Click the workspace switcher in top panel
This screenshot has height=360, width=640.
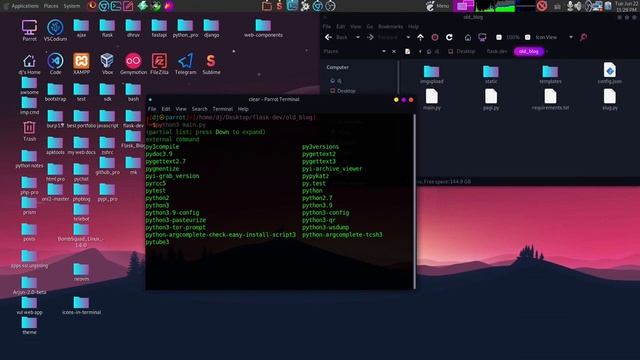463,6
